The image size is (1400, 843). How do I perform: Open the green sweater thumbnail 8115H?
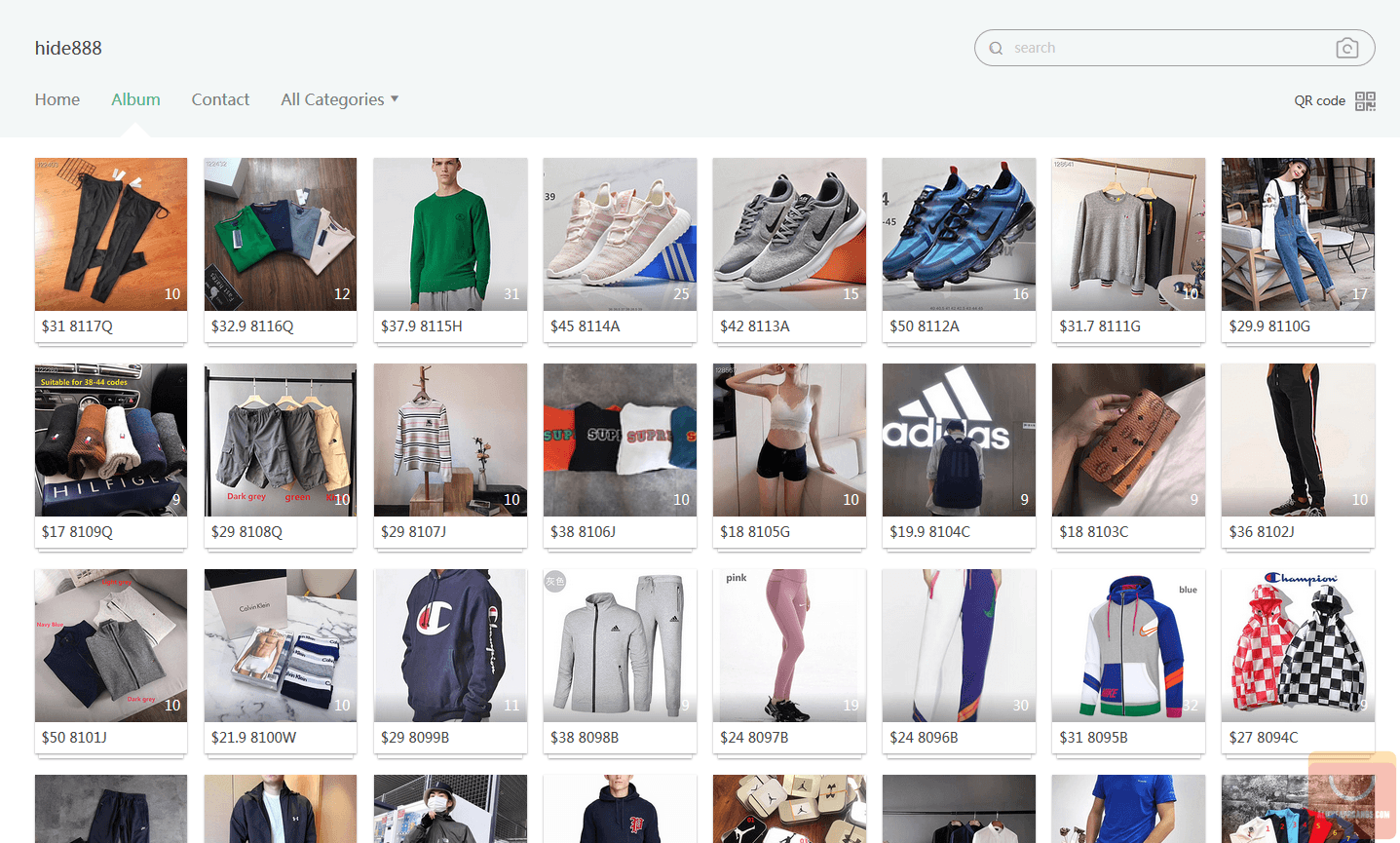[450, 234]
